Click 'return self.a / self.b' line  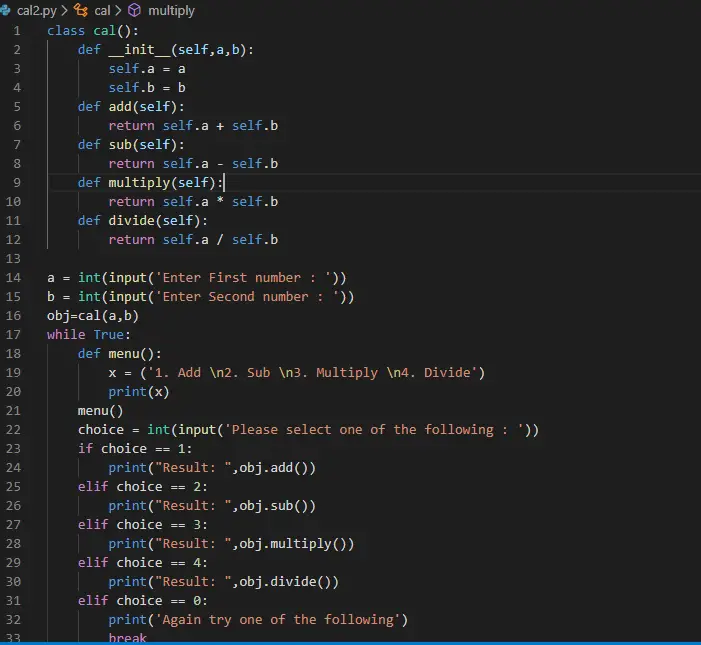193,240
